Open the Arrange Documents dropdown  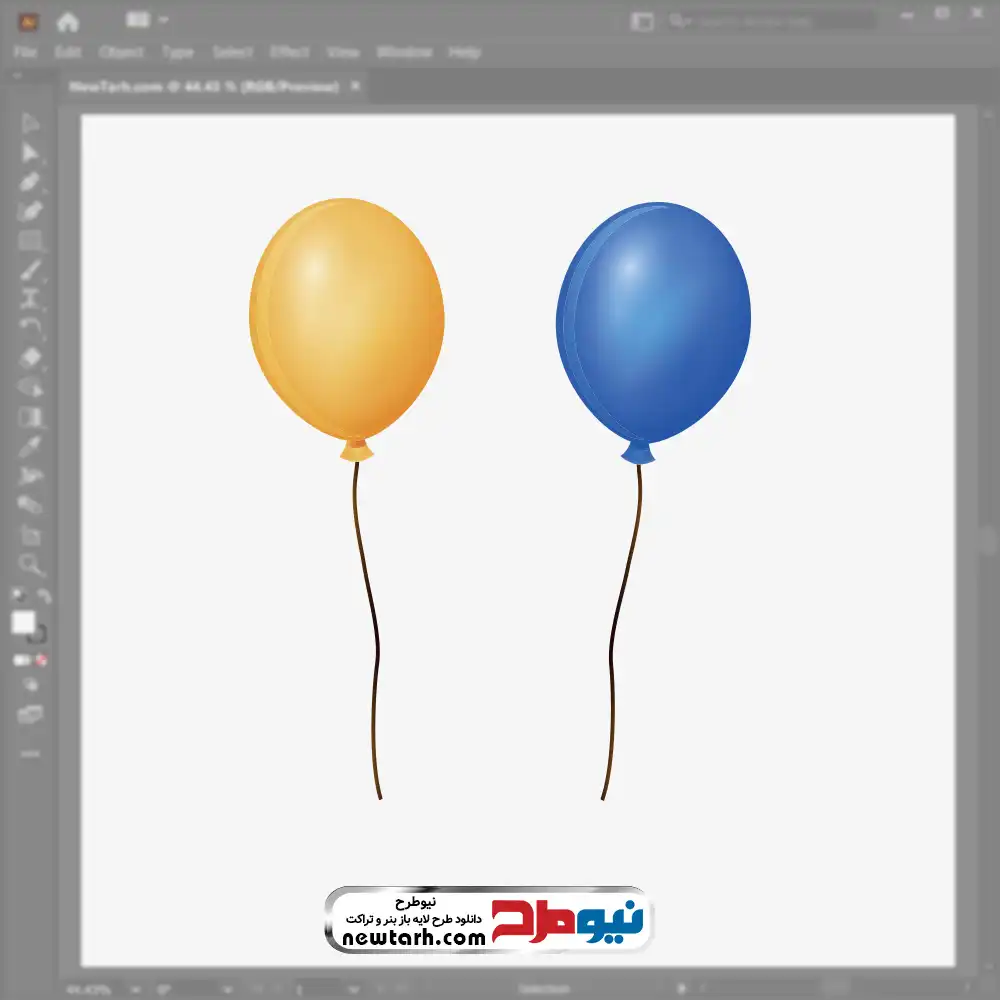tap(148, 20)
